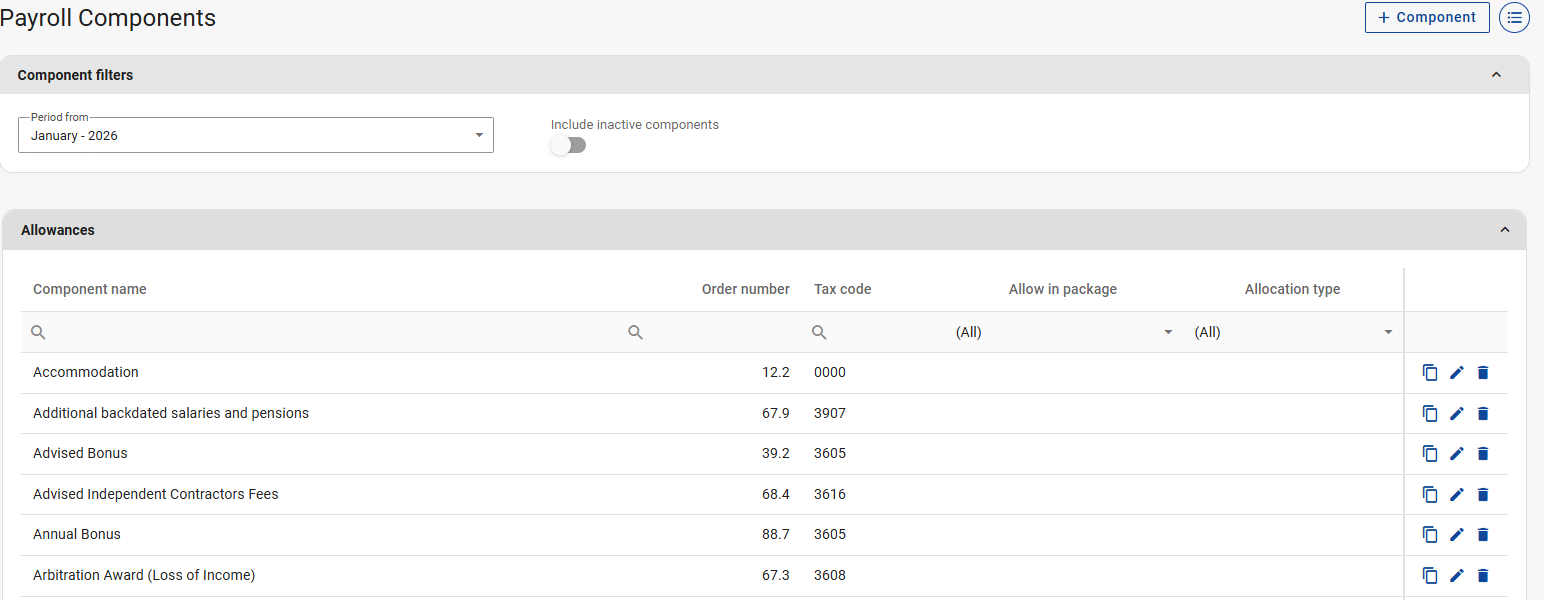
Task: Delete the Advised Bonus component
Action: tap(1483, 453)
